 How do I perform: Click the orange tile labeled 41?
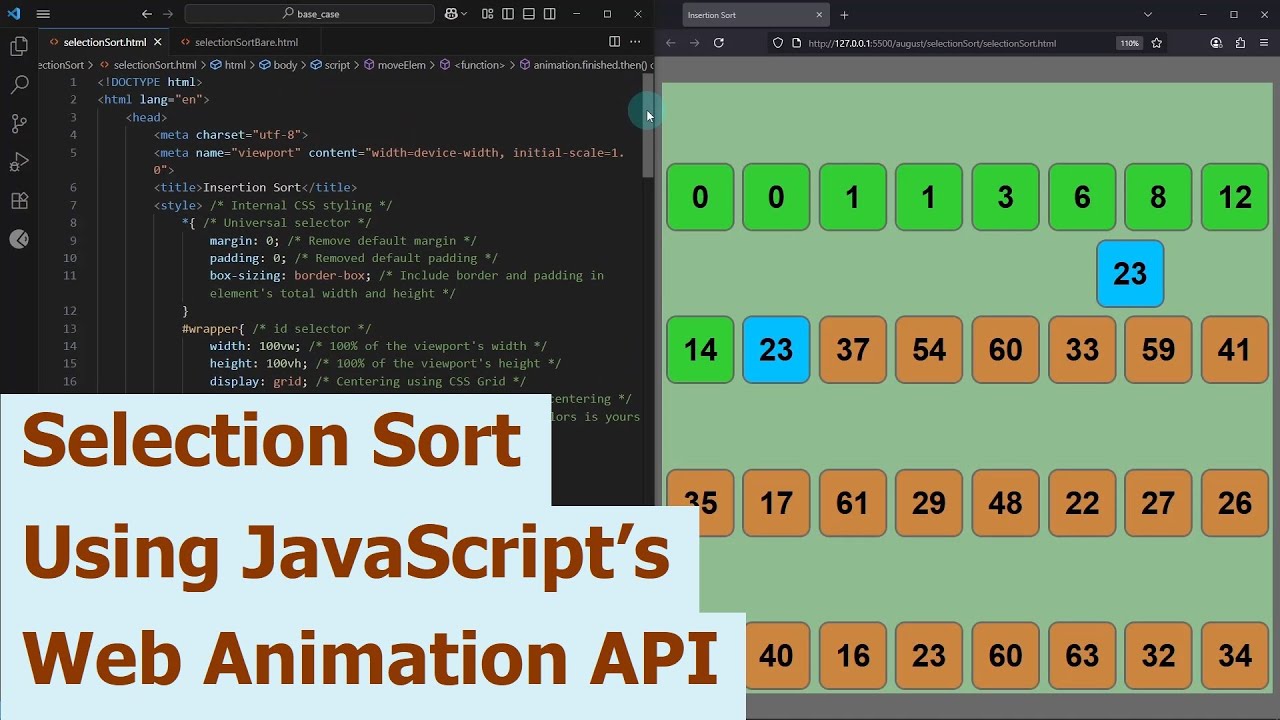click(x=1235, y=350)
